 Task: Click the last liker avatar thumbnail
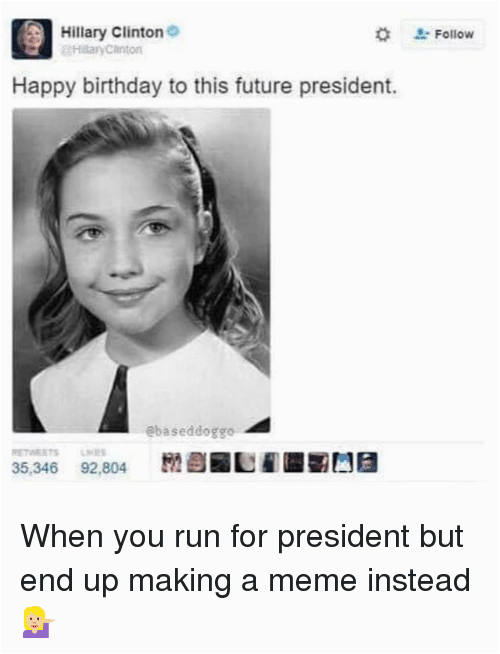367,463
